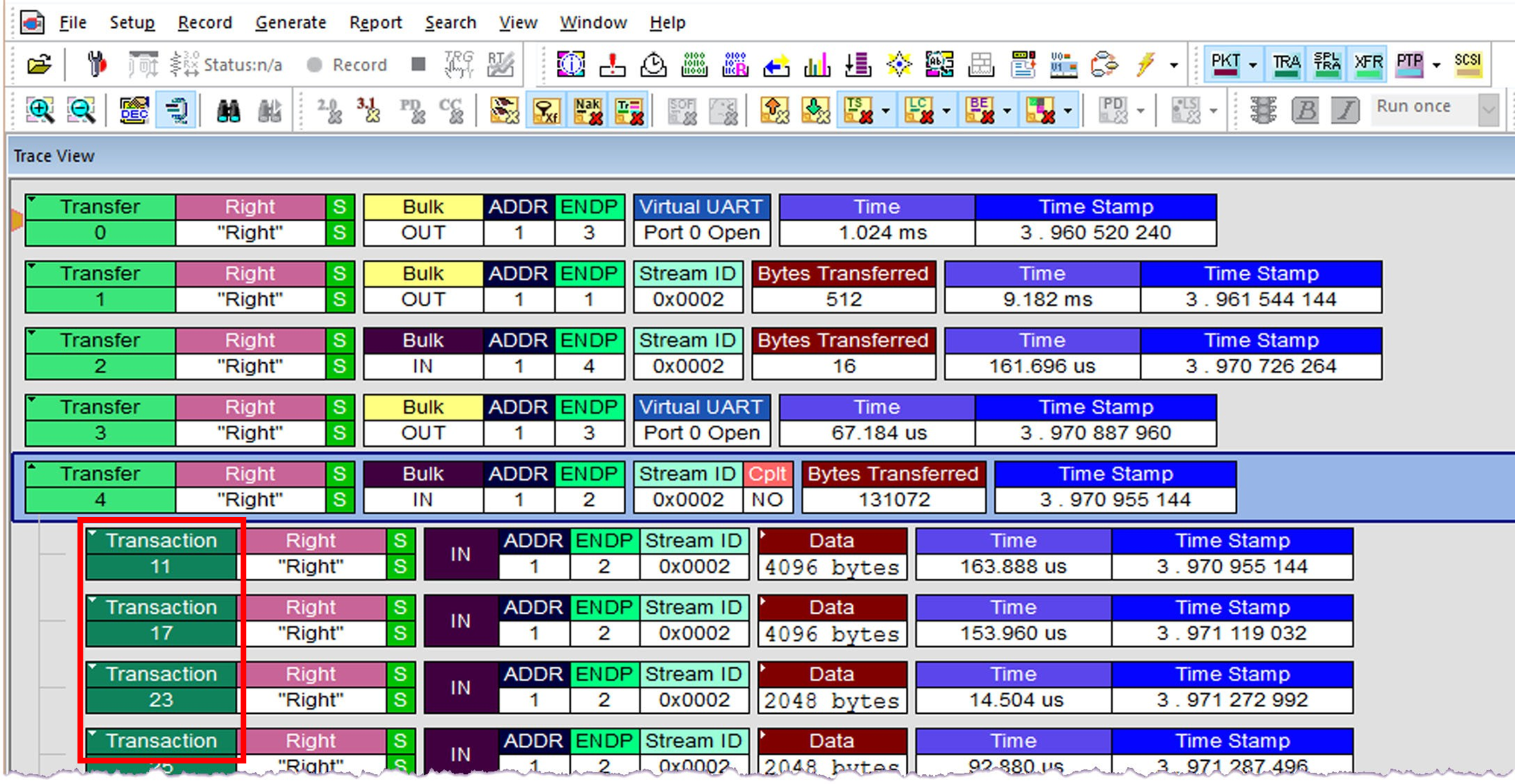Screen dimensions: 1515x784
Task: Expand Transaction 11 details arrow
Action: click(x=93, y=534)
